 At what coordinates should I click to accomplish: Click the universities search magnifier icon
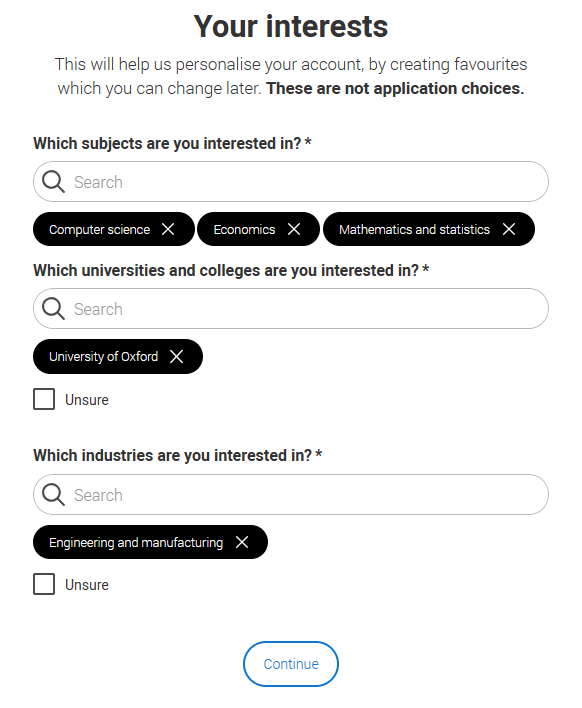click(53, 309)
